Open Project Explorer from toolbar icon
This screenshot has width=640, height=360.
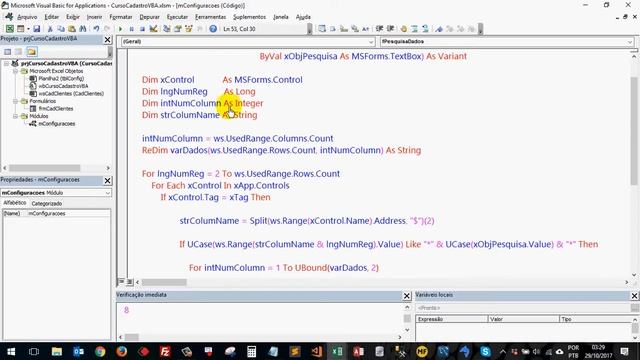click(x=167, y=29)
